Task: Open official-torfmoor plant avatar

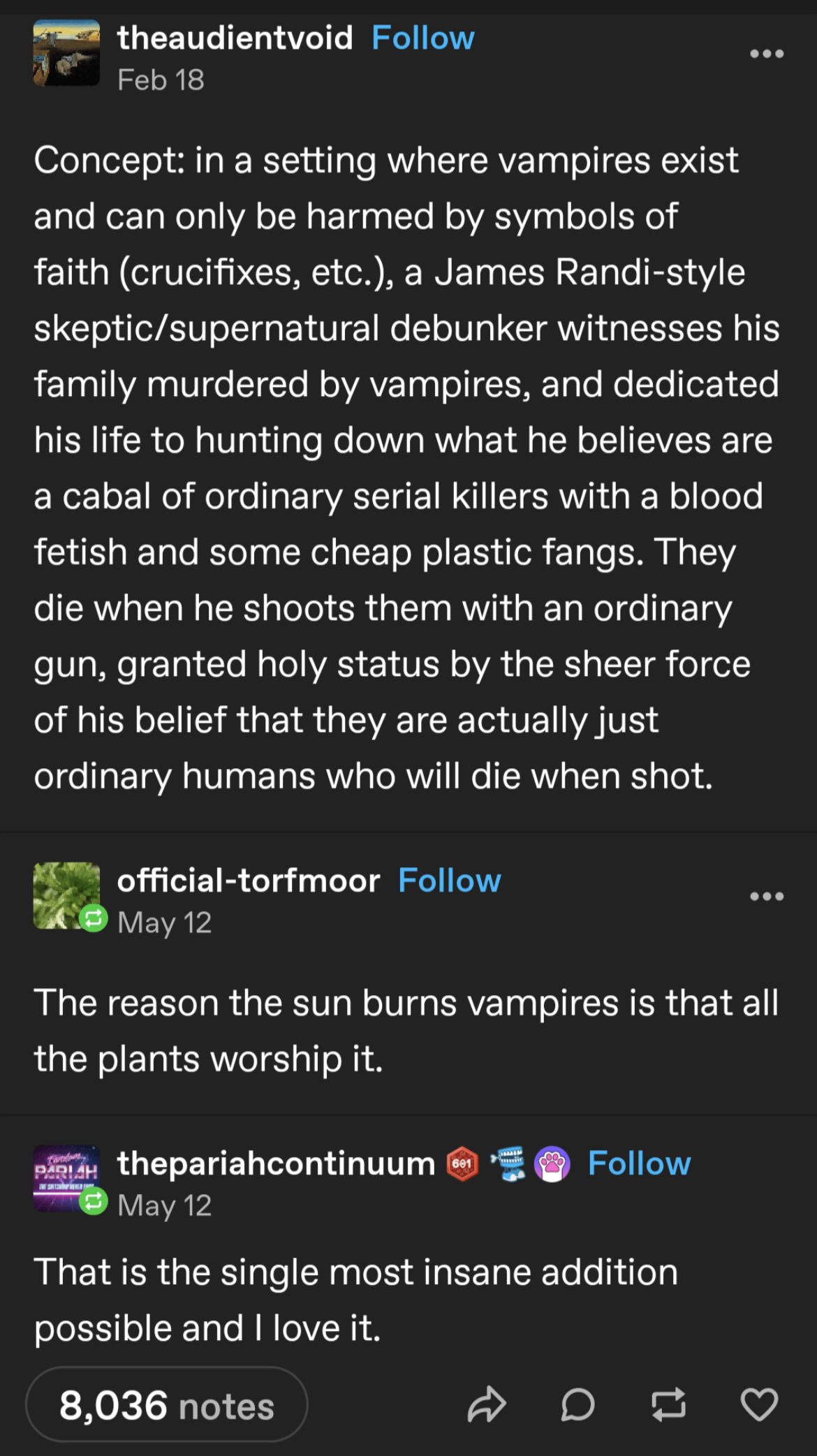Action: click(66, 895)
